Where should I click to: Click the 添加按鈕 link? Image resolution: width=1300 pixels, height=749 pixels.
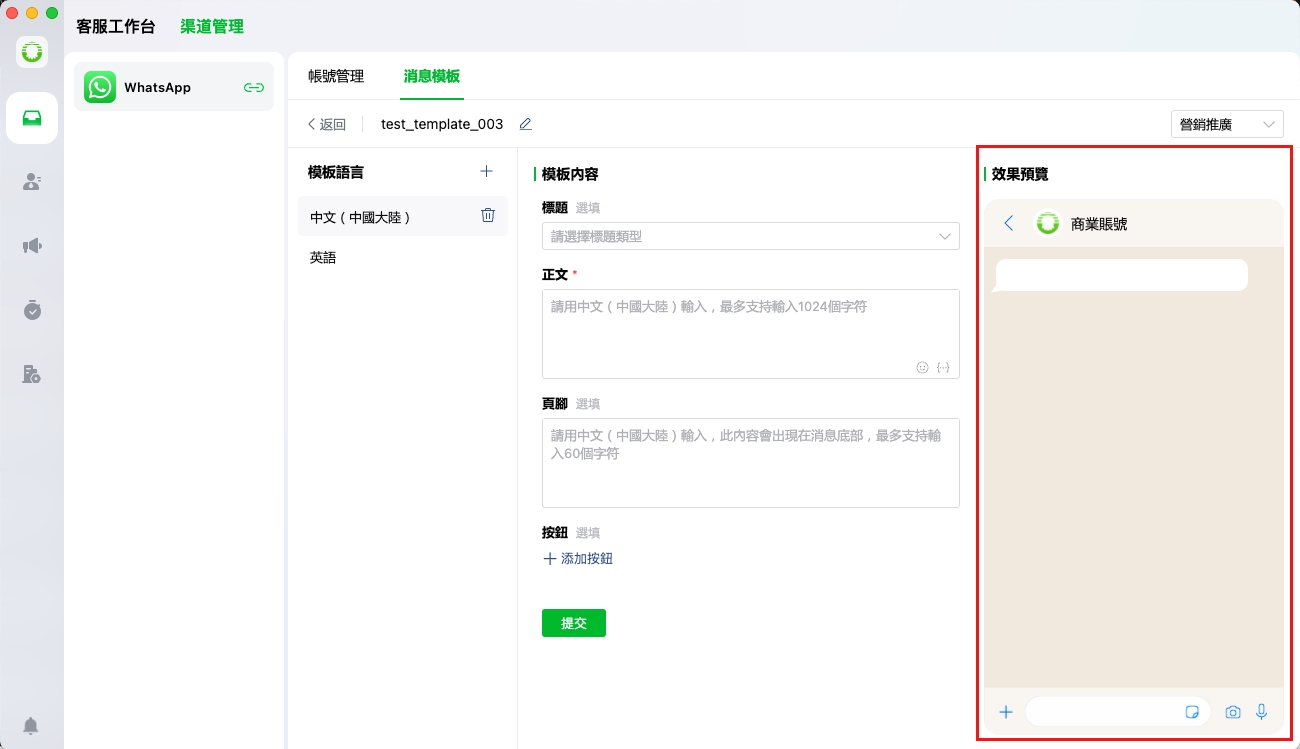click(578, 559)
